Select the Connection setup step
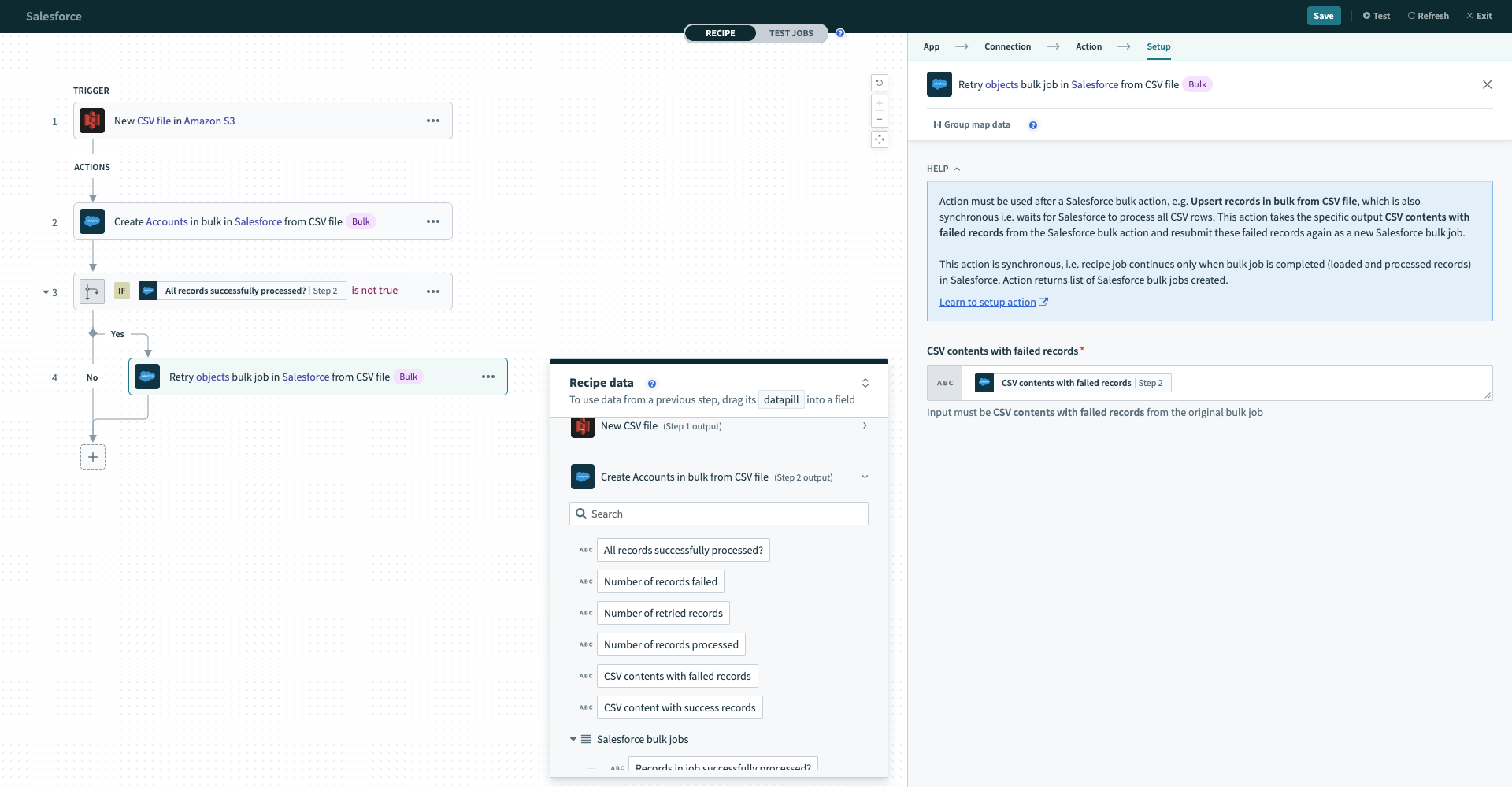 1007,46
